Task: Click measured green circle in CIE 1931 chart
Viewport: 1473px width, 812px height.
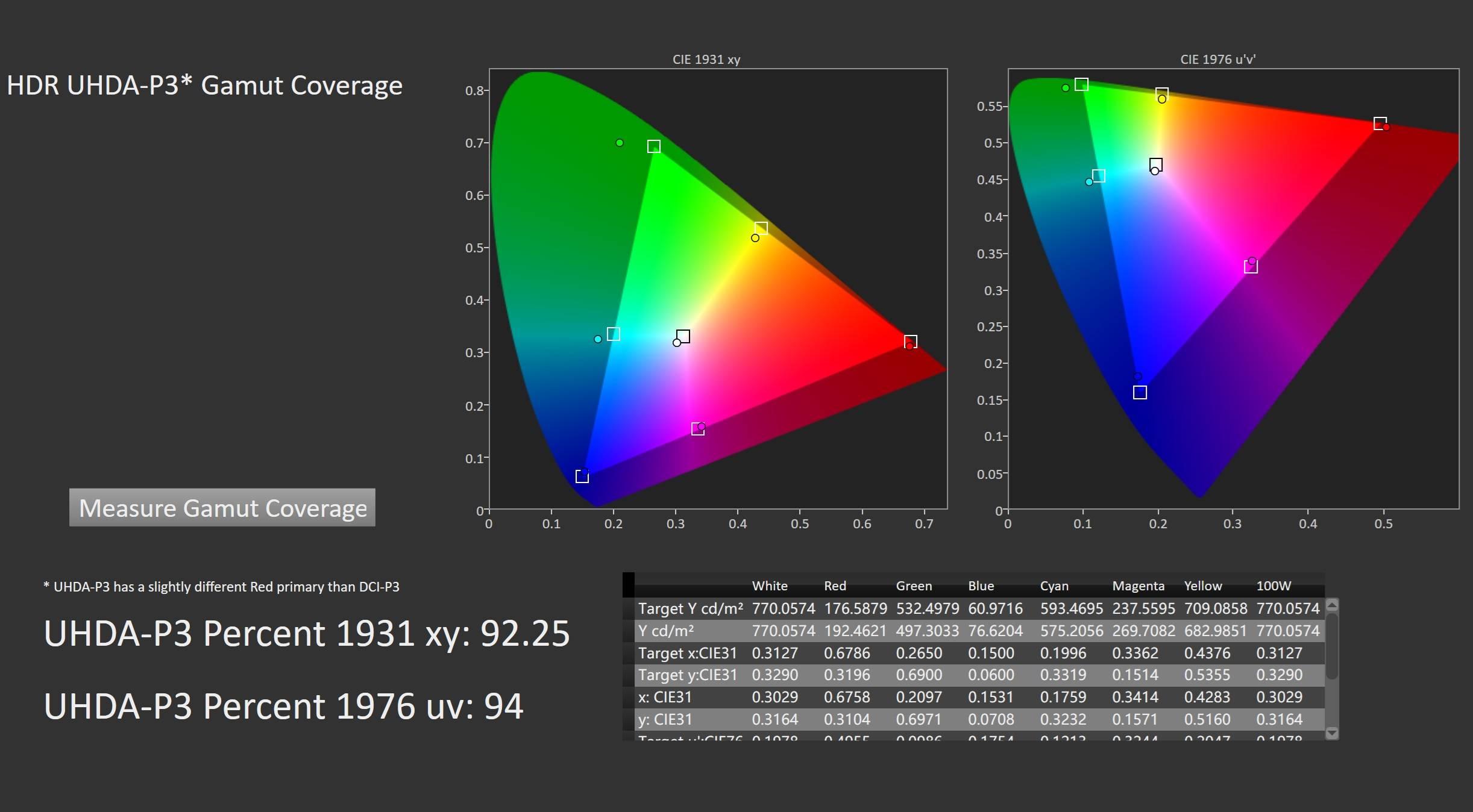Action: click(x=620, y=143)
